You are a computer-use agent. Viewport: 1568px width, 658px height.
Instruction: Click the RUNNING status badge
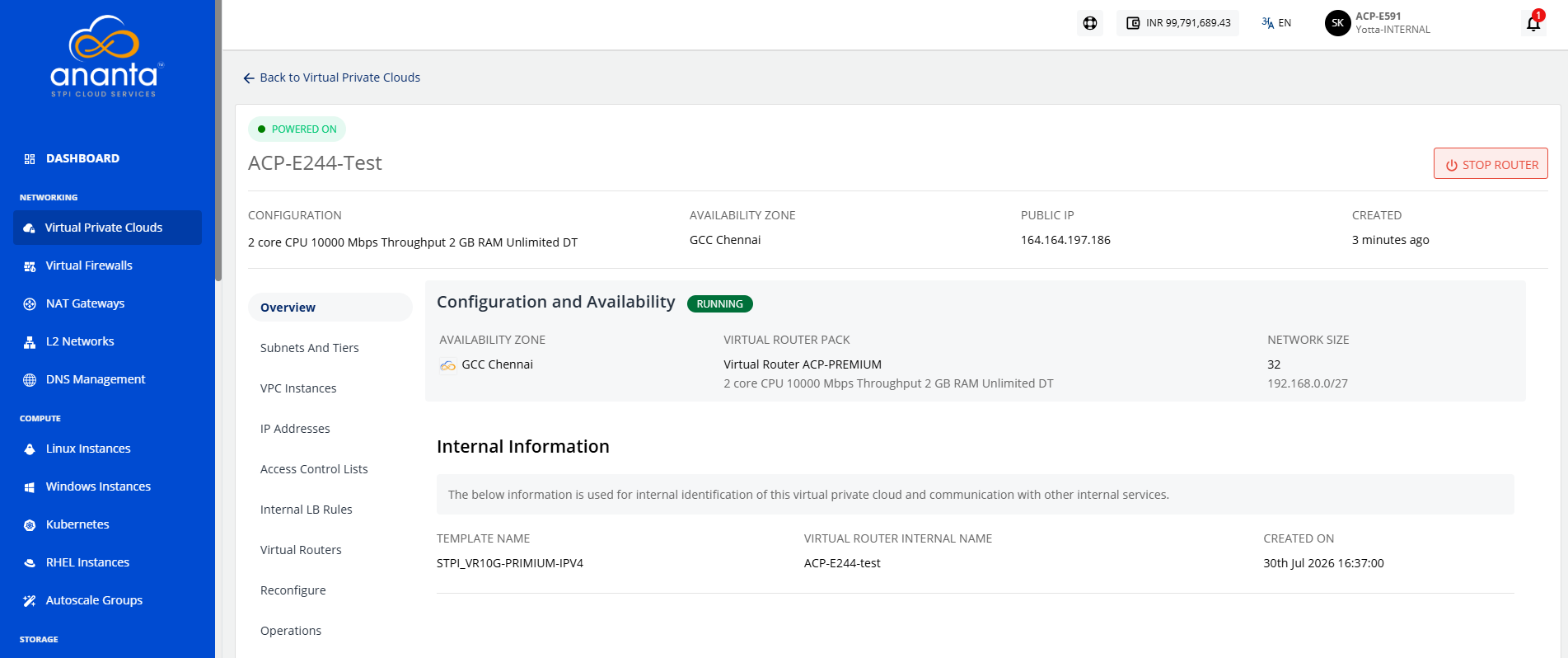click(719, 303)
